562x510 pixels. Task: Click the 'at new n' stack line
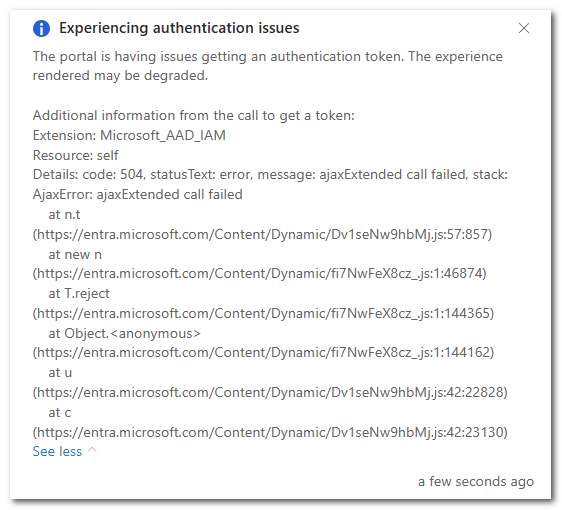75,254
